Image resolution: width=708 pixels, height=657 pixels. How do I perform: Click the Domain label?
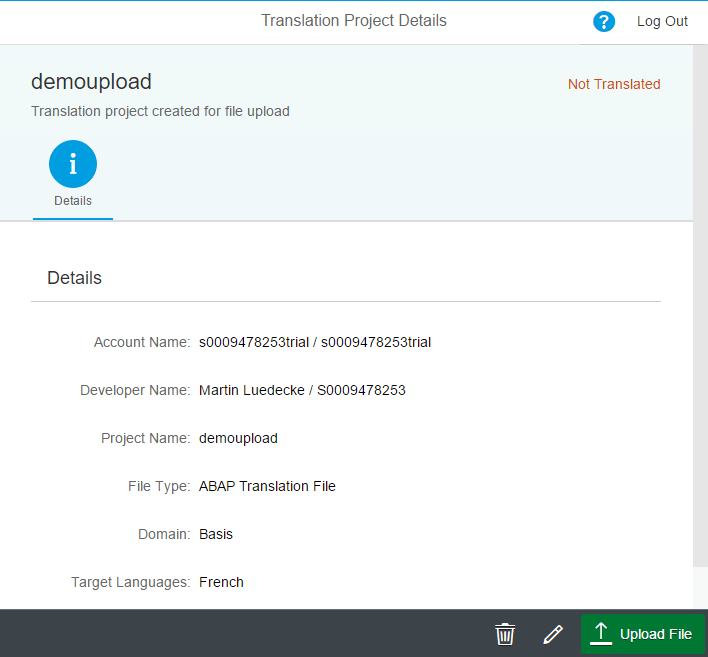164,534
